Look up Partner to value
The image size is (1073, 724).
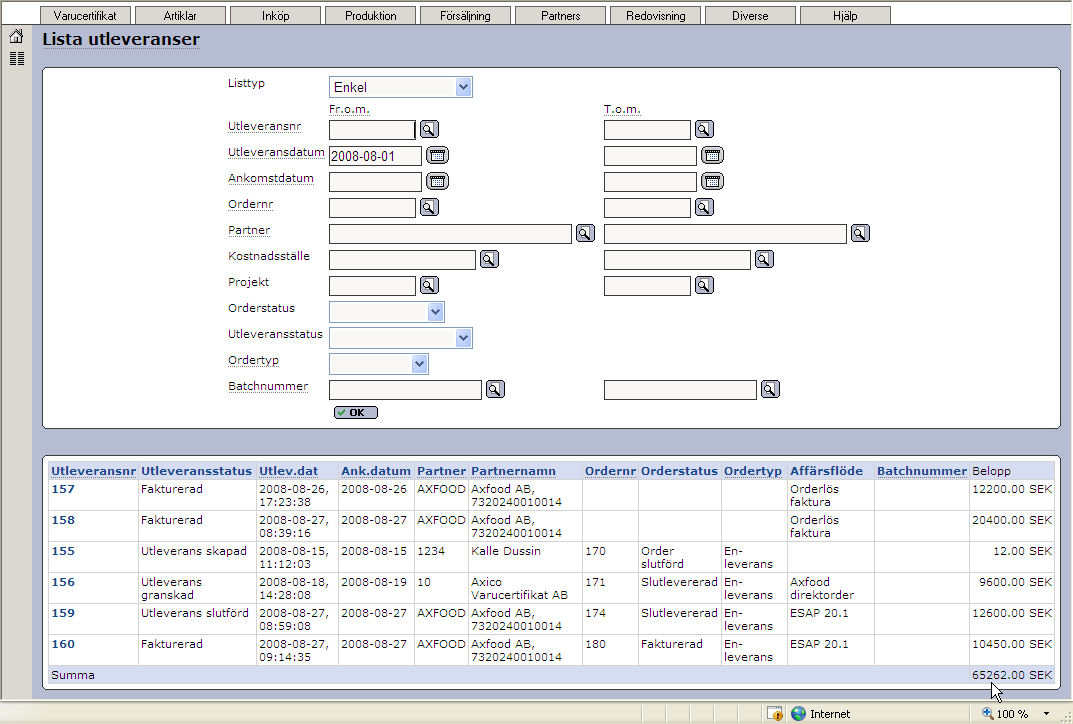[860, 233]
